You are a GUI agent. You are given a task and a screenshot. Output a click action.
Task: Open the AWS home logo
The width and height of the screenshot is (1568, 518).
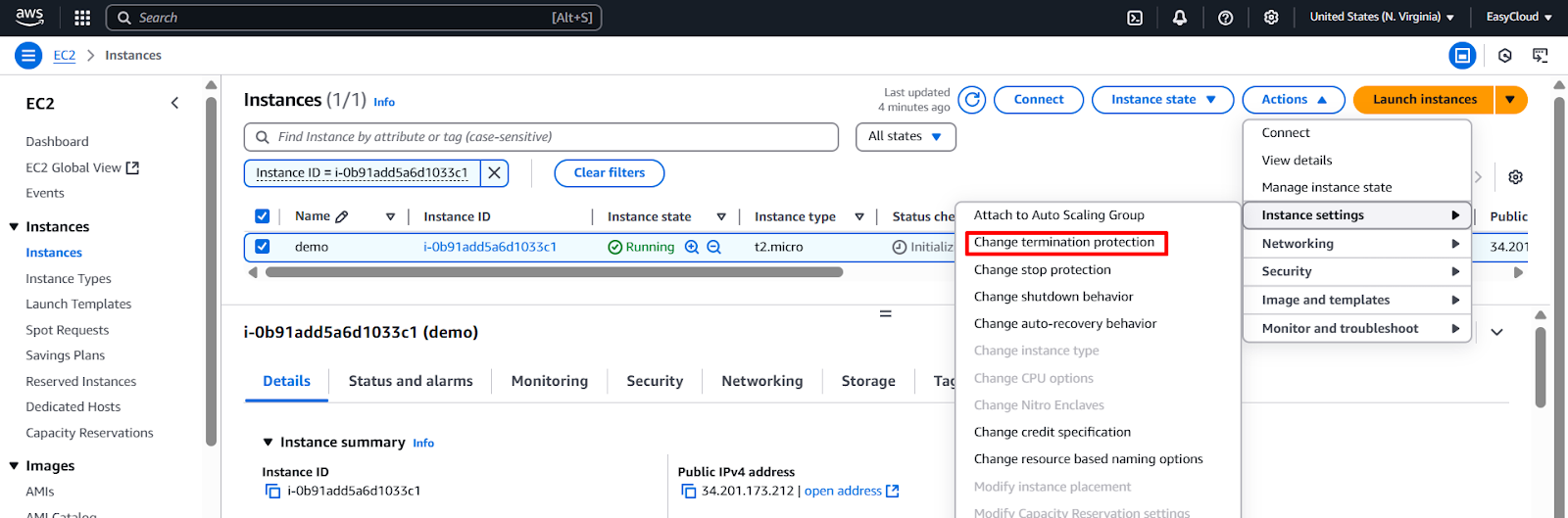coord(29,17)
